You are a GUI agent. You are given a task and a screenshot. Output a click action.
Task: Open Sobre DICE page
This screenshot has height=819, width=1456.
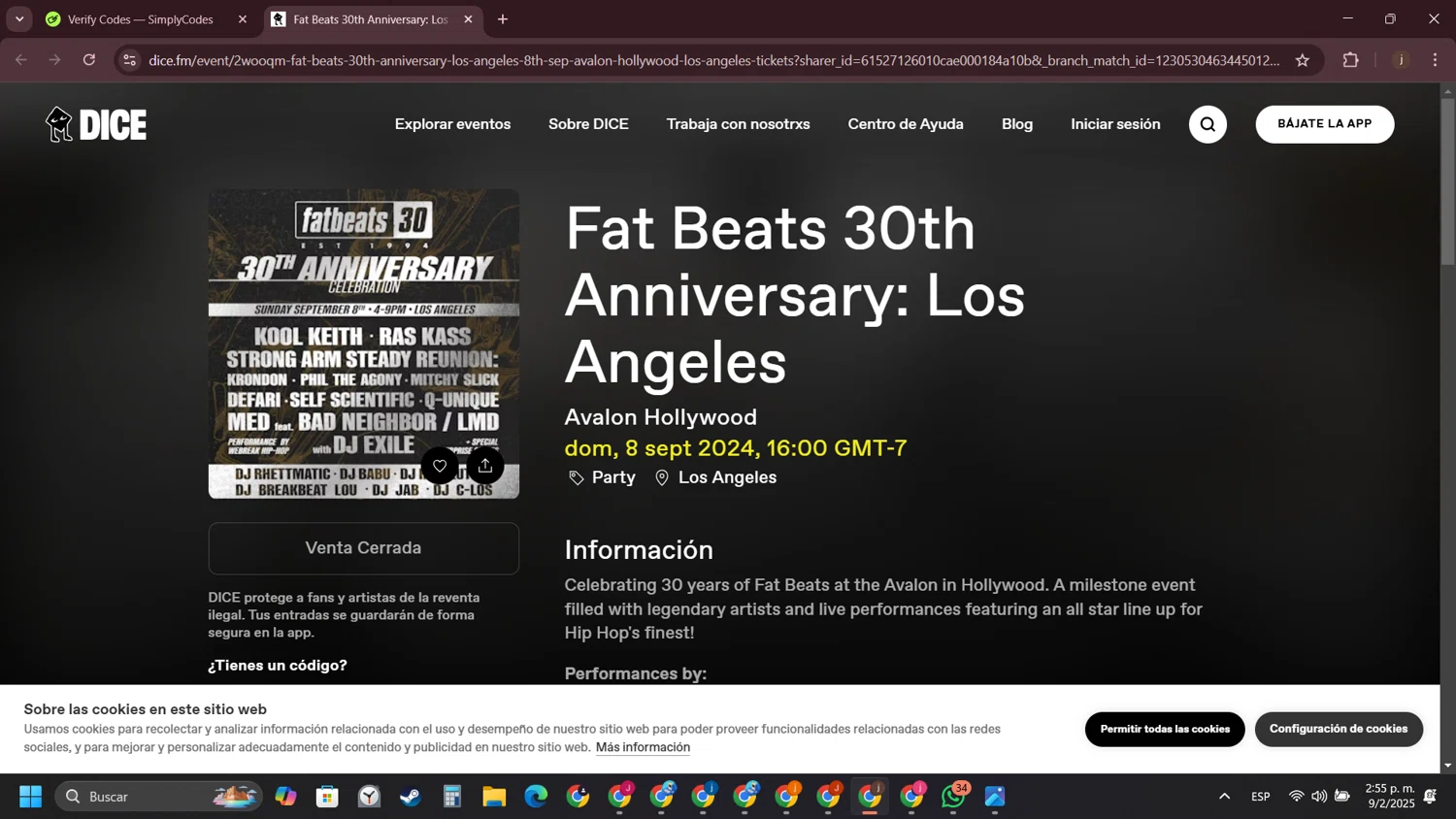click(x=588, y=124)
